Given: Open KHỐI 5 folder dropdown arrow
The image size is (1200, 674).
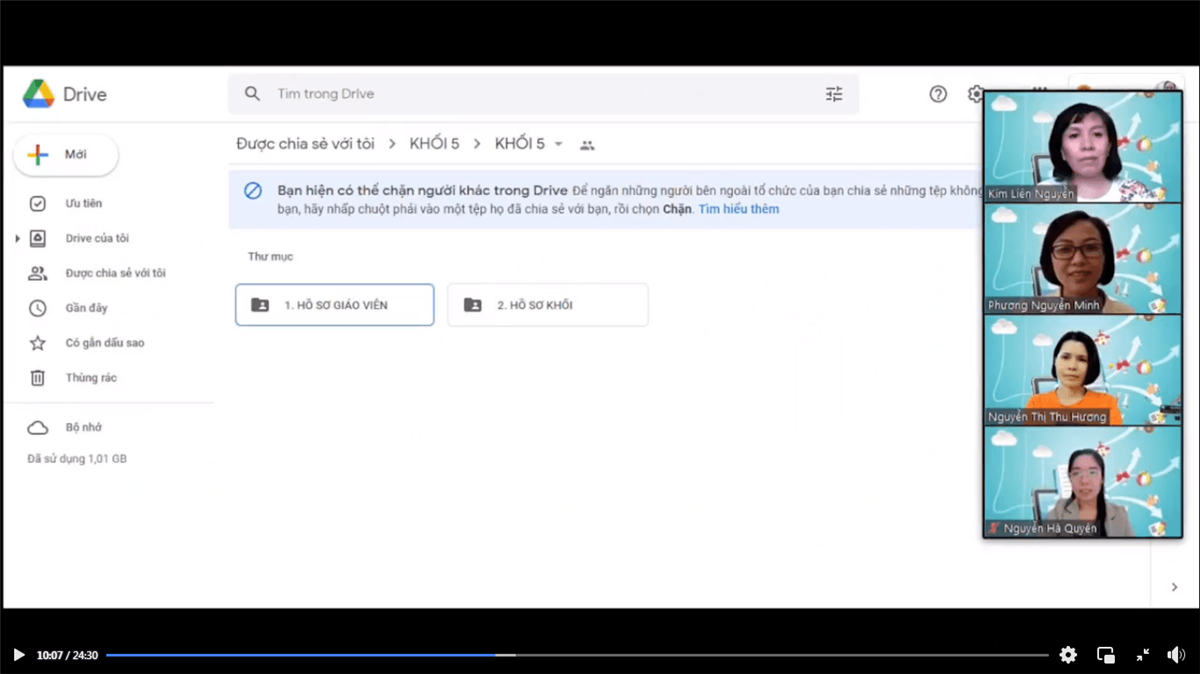Looking at the screenshot, I should 558,145.
